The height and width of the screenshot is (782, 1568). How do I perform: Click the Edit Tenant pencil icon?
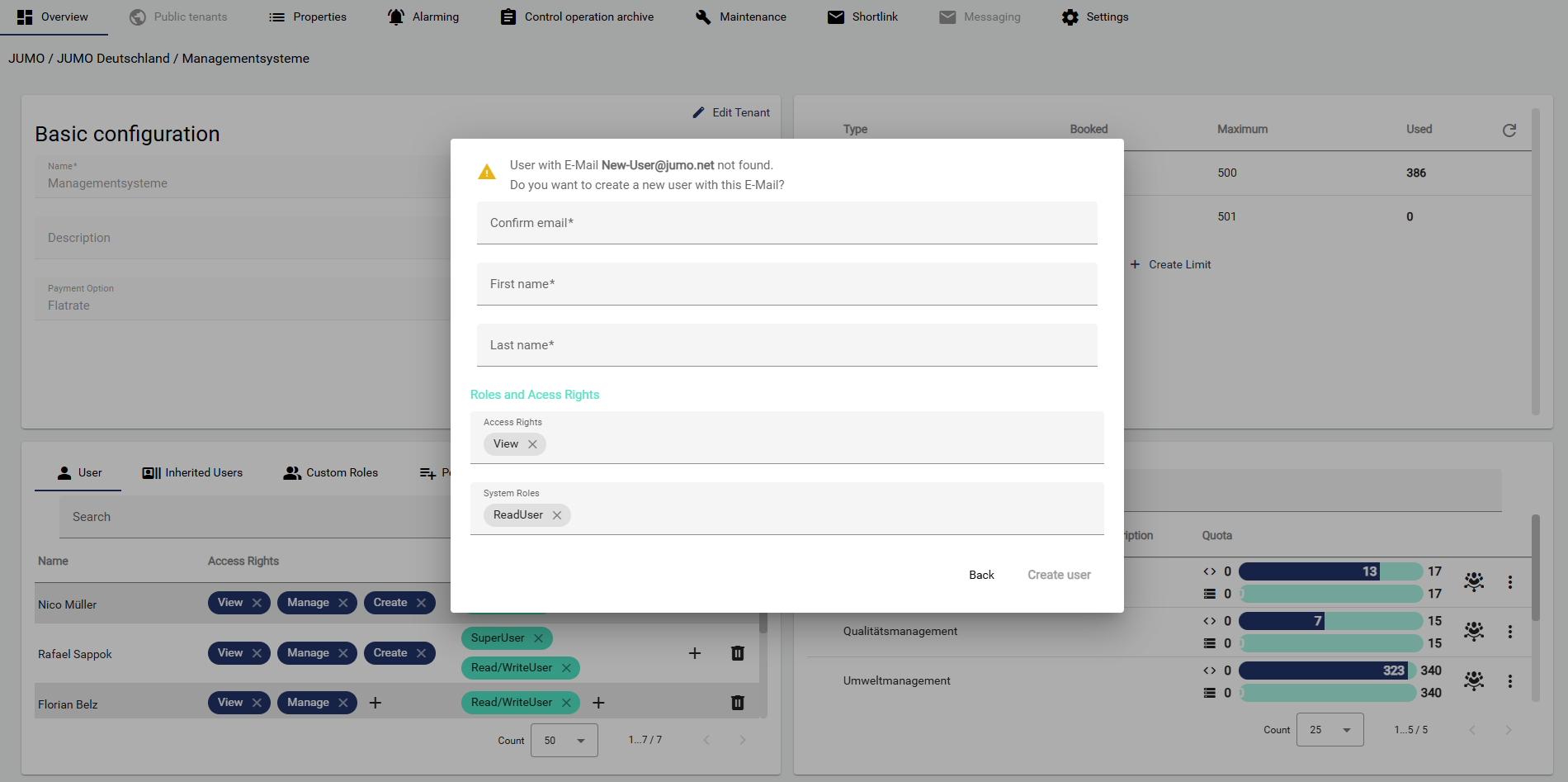(699, 112)
